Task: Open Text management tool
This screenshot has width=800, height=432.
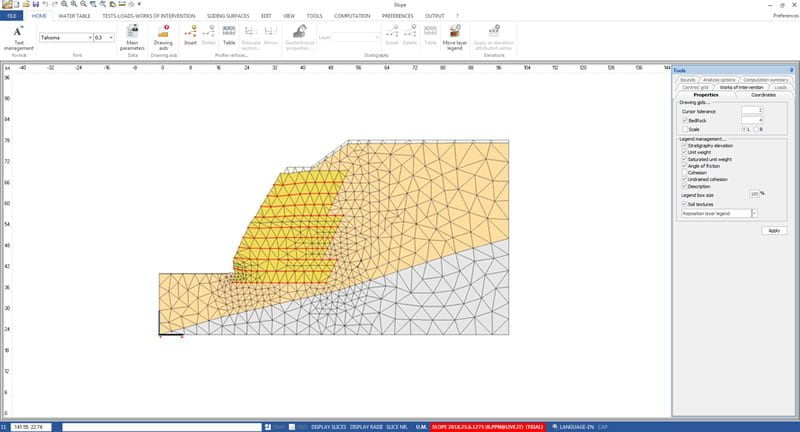Action: pos(20,38)
